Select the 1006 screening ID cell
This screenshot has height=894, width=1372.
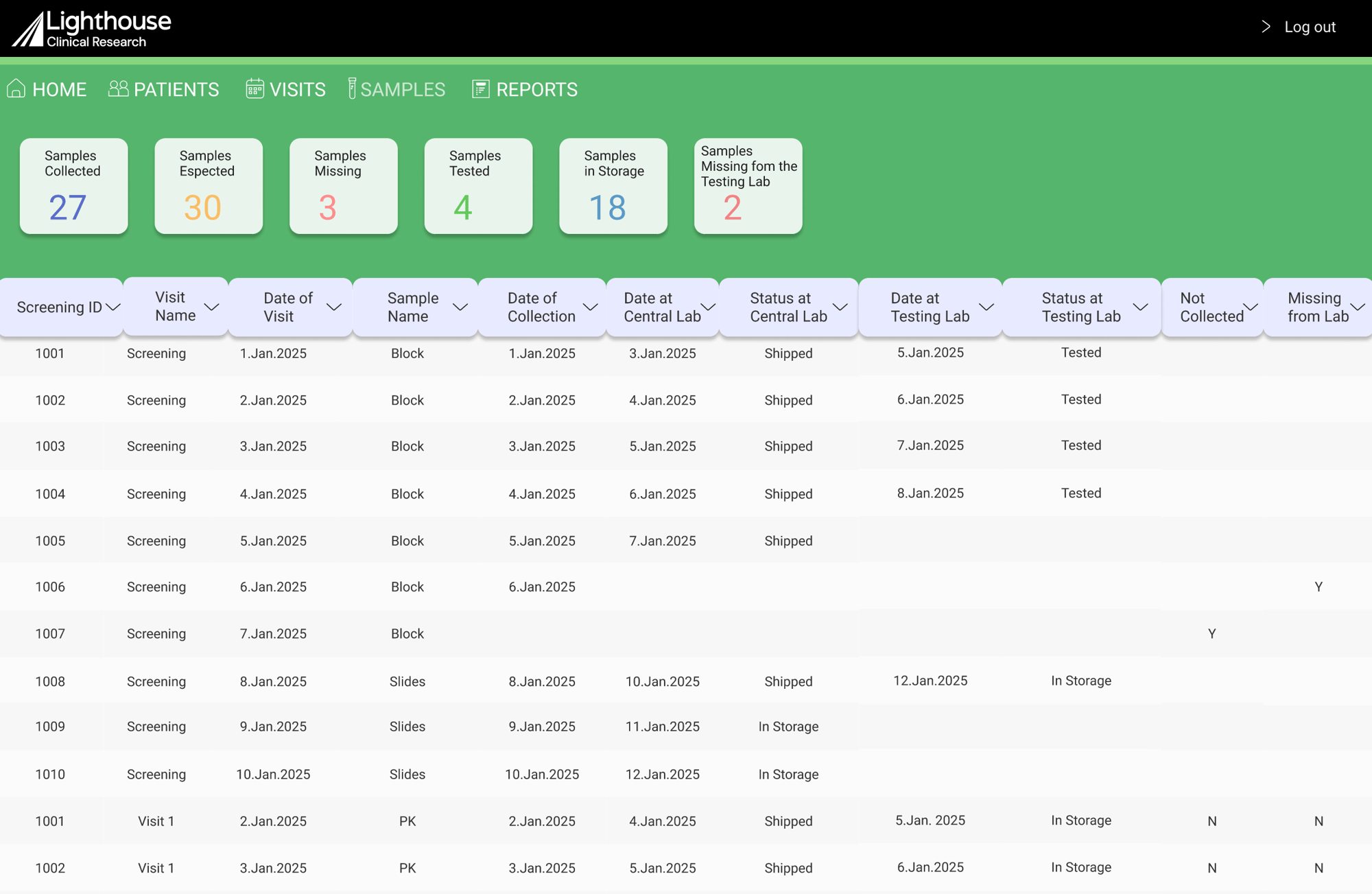click(x=50, y=587)
